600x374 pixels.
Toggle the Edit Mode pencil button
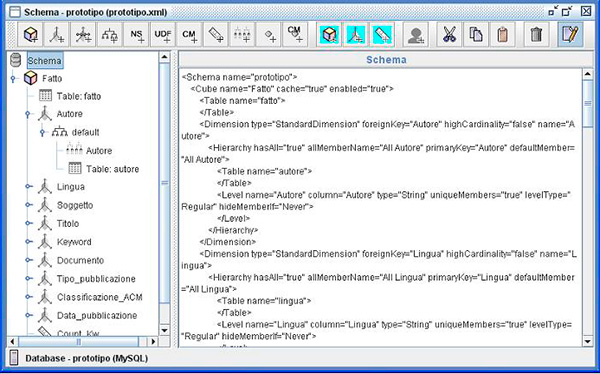[x=570, y=35]
